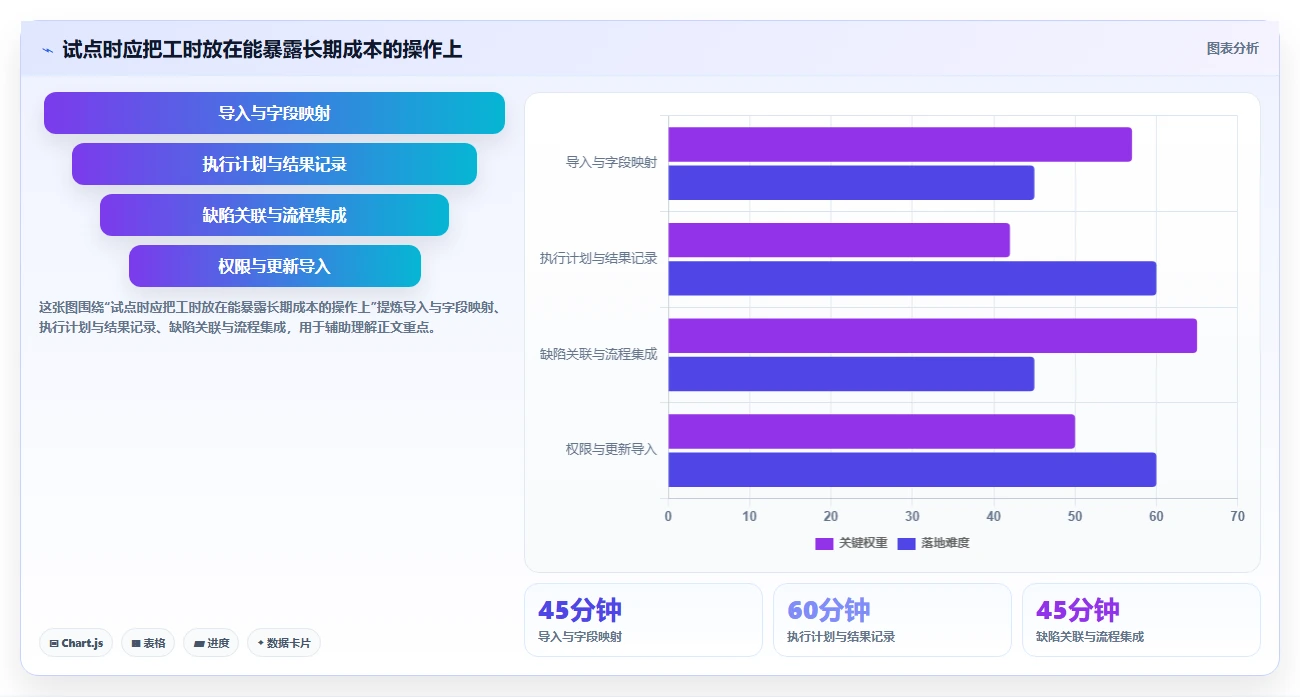
Task: Click the 关键权重 bar for 导入与字段映射
Action: point(900,144)
